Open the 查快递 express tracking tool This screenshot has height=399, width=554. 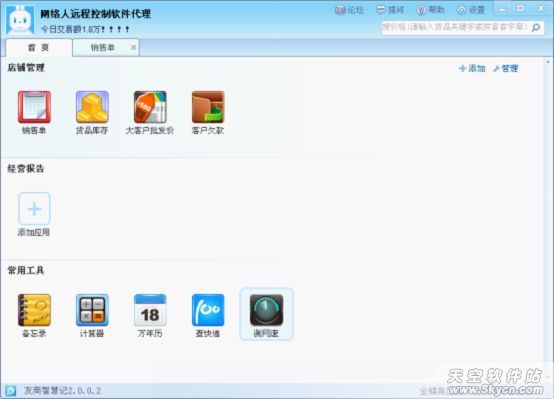tap(208, 310)
